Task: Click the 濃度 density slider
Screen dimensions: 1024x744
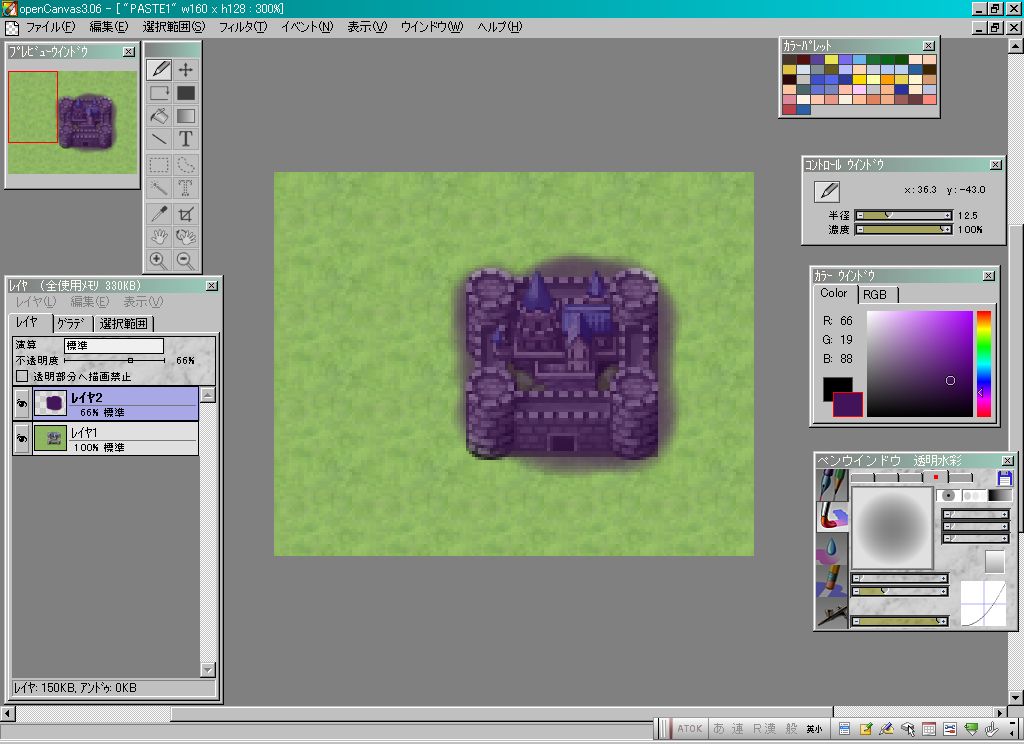Action: coord(903,229)
